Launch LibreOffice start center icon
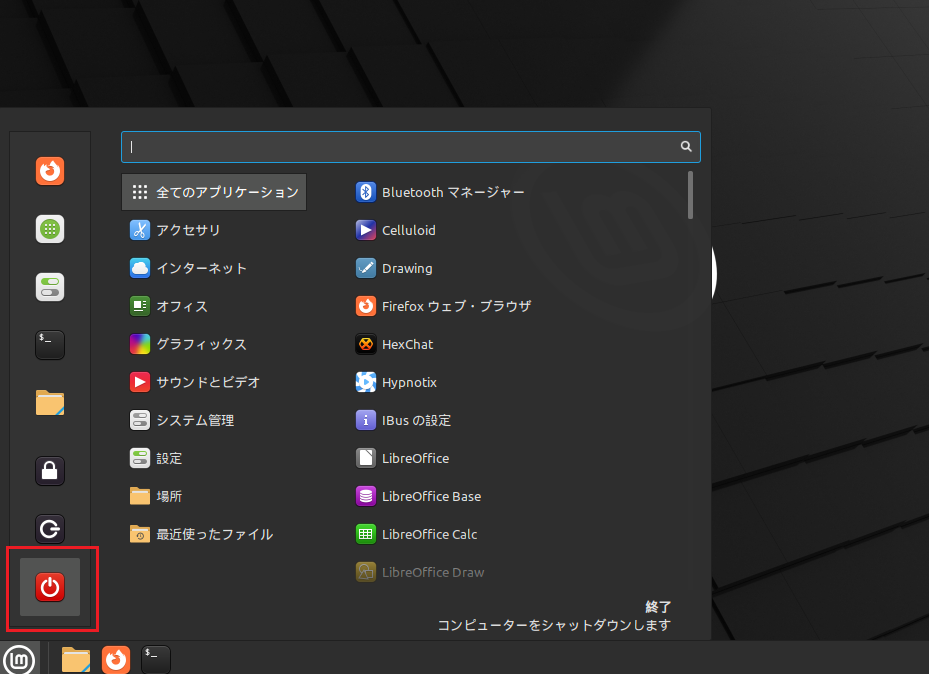This screenshot has height=674, width=929. [x=366, y=458]
